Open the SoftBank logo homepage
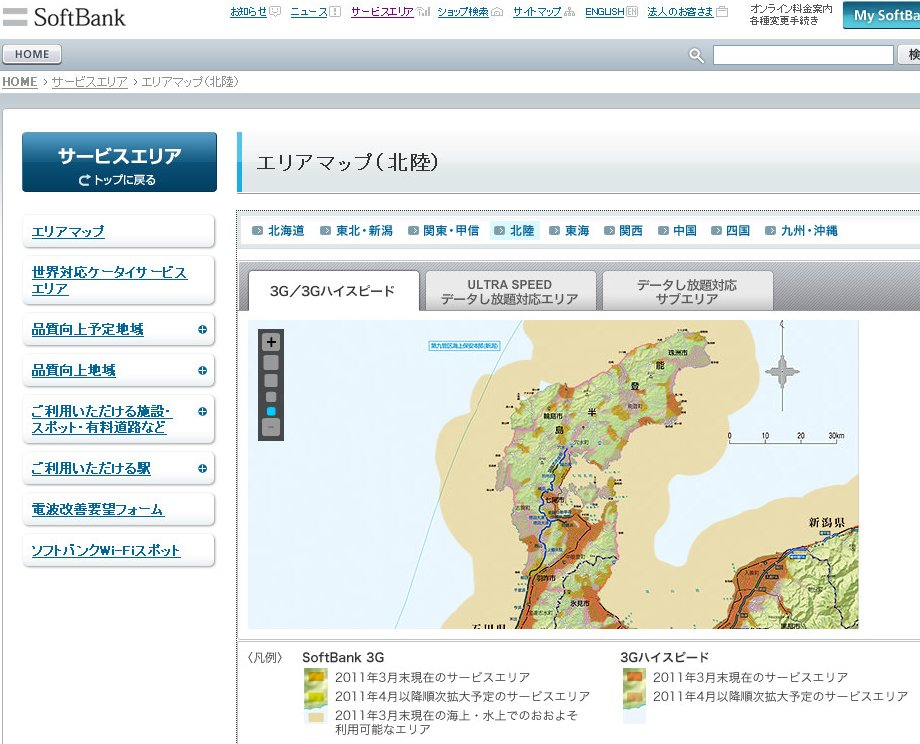Viewport: 920px width, 744px height. 65,16
